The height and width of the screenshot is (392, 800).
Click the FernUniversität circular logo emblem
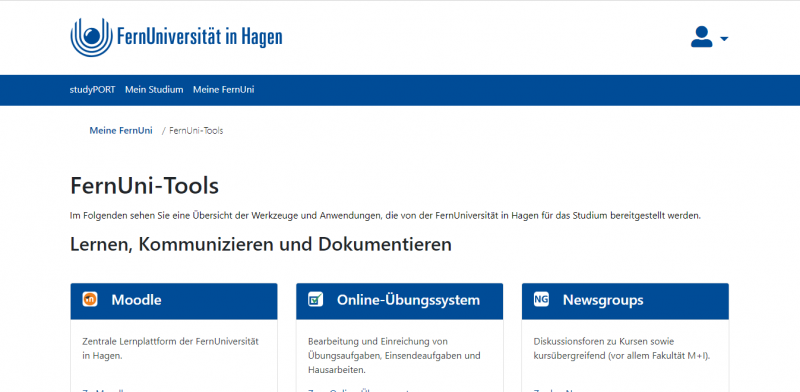tap(91, 37)
